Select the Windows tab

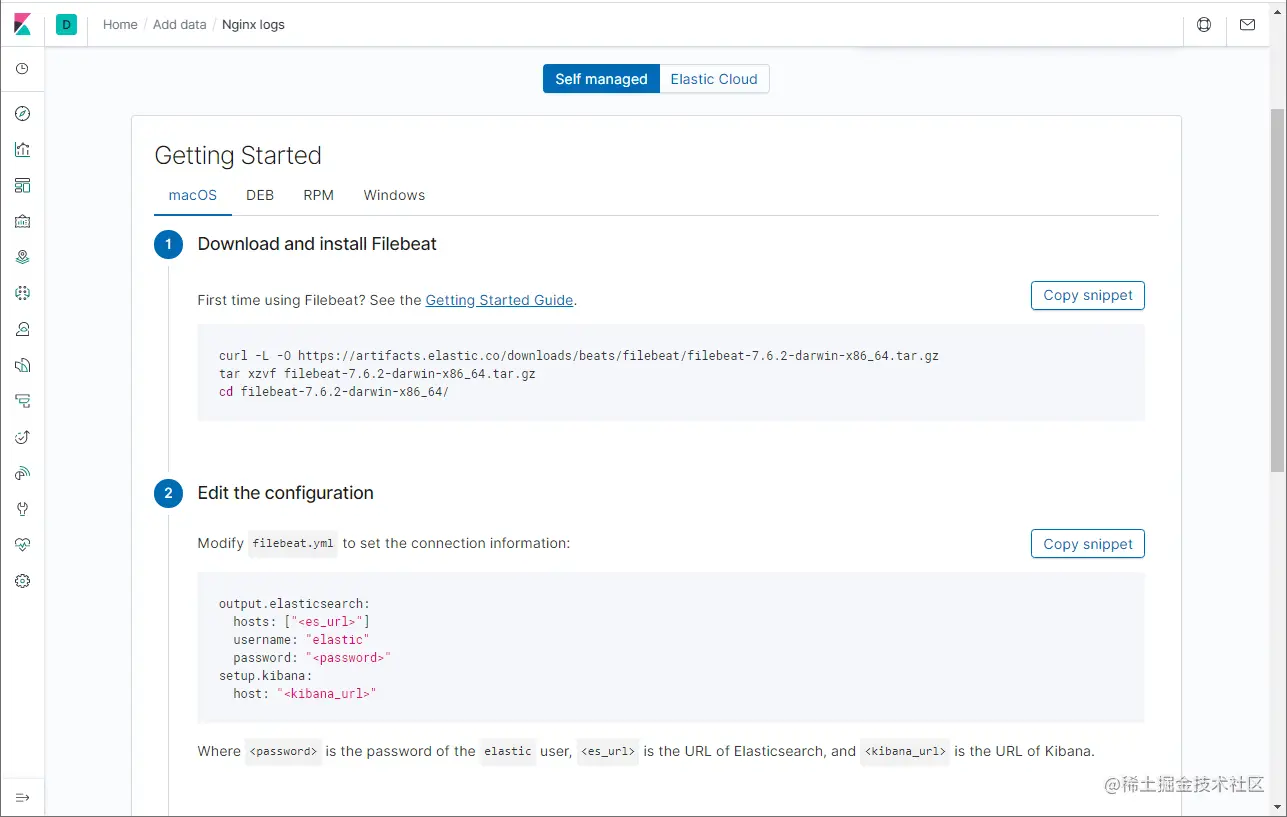[x=394, y=195]
